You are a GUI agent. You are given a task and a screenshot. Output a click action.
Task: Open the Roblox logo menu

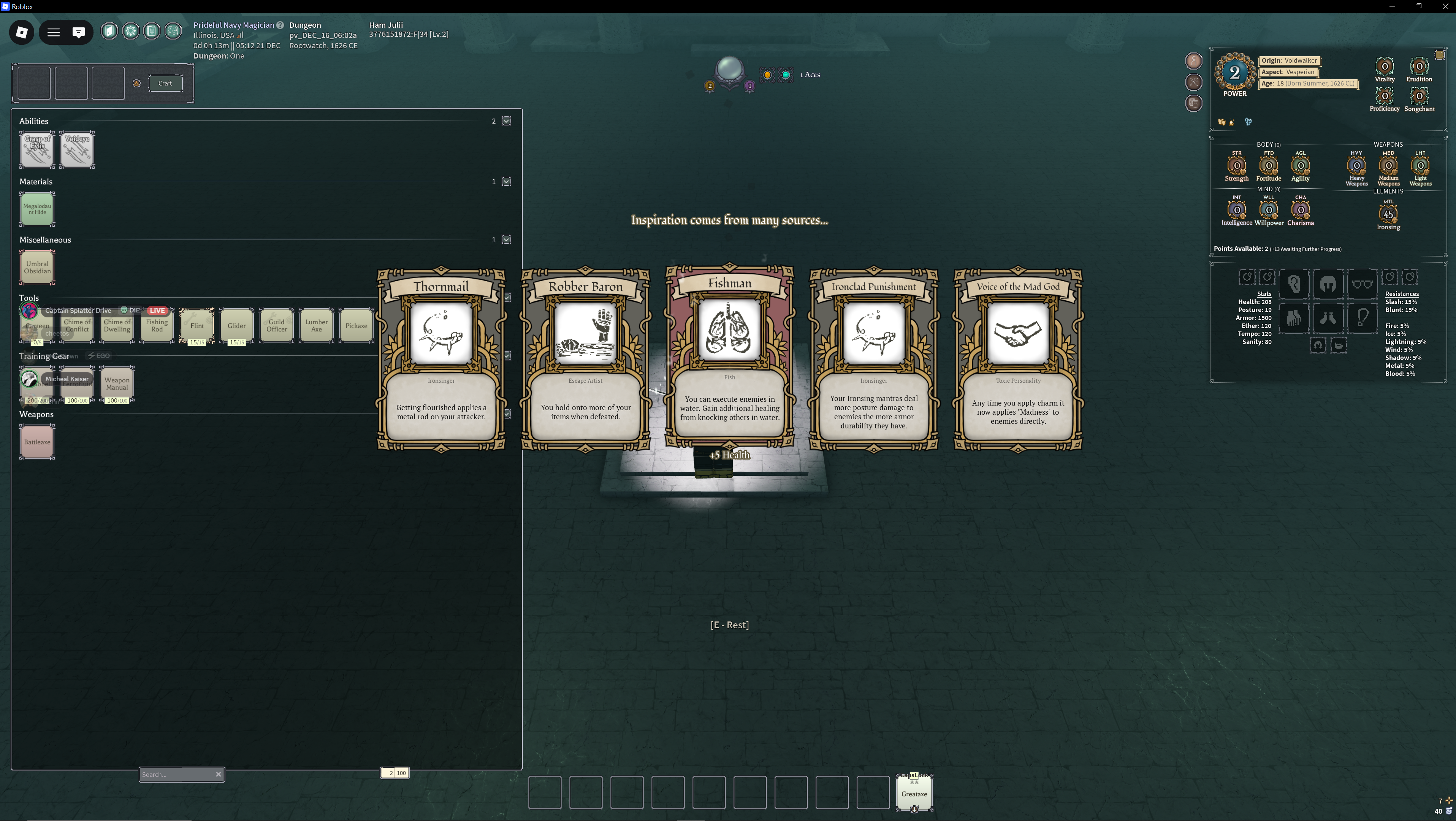click(x=22, y=32)
